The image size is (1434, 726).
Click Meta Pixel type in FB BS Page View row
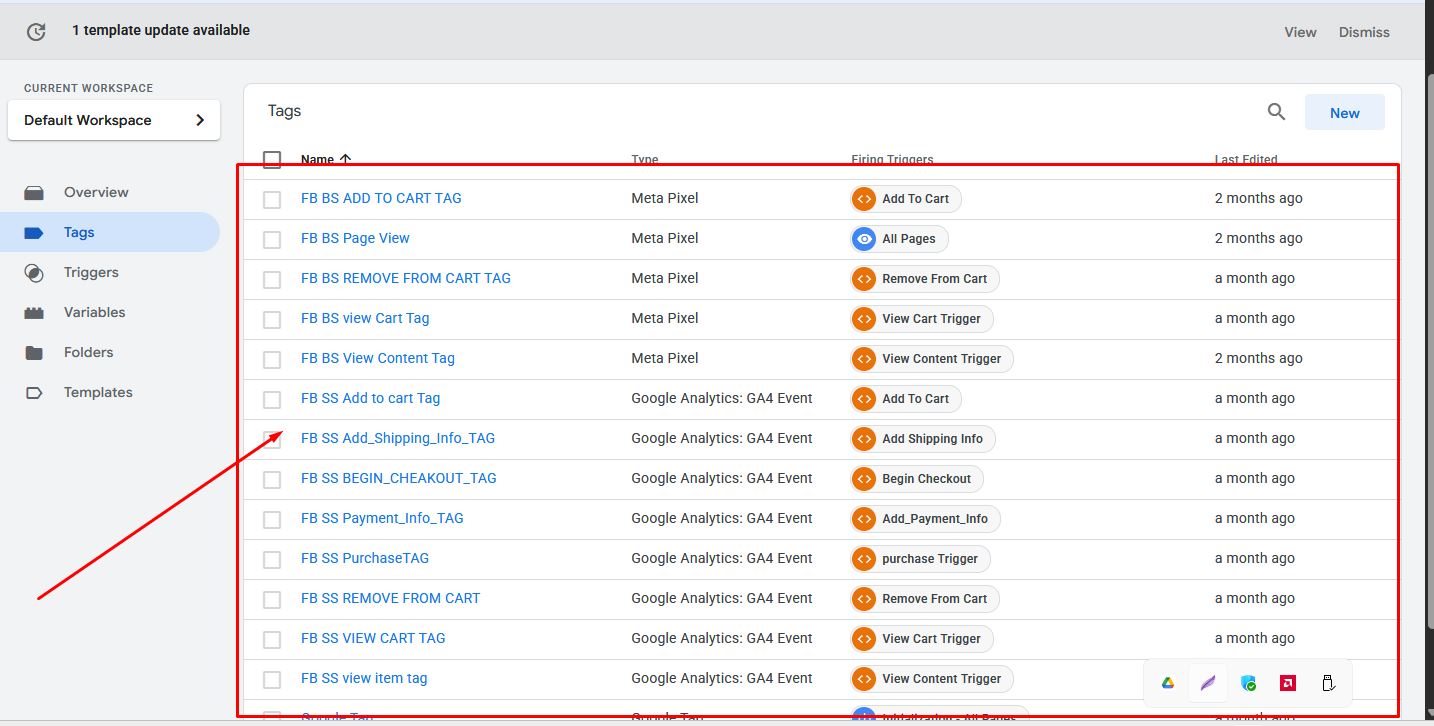665,238
